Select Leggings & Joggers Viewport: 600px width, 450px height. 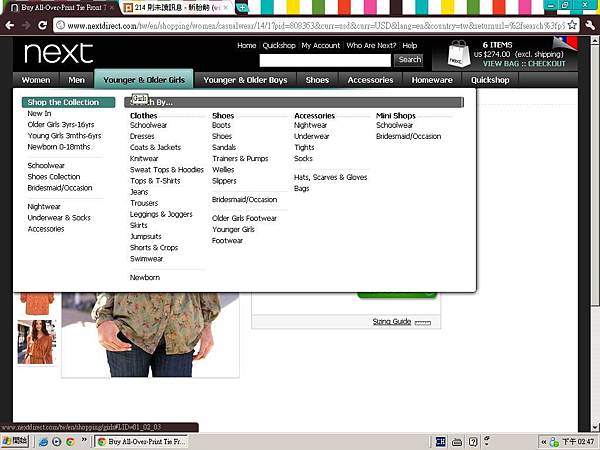161,214
